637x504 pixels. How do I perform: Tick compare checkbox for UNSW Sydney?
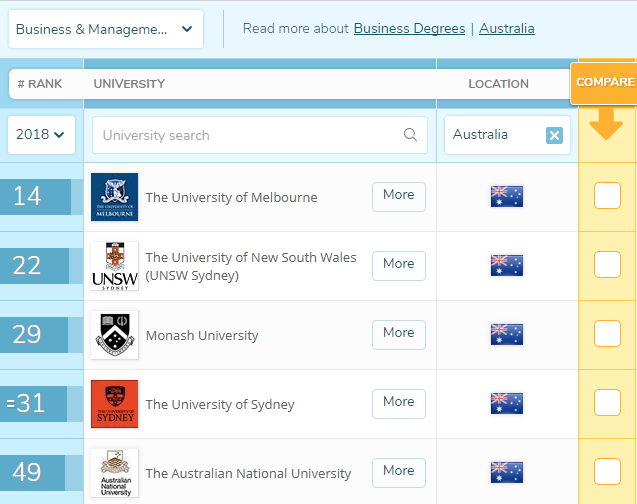[607, 264]
